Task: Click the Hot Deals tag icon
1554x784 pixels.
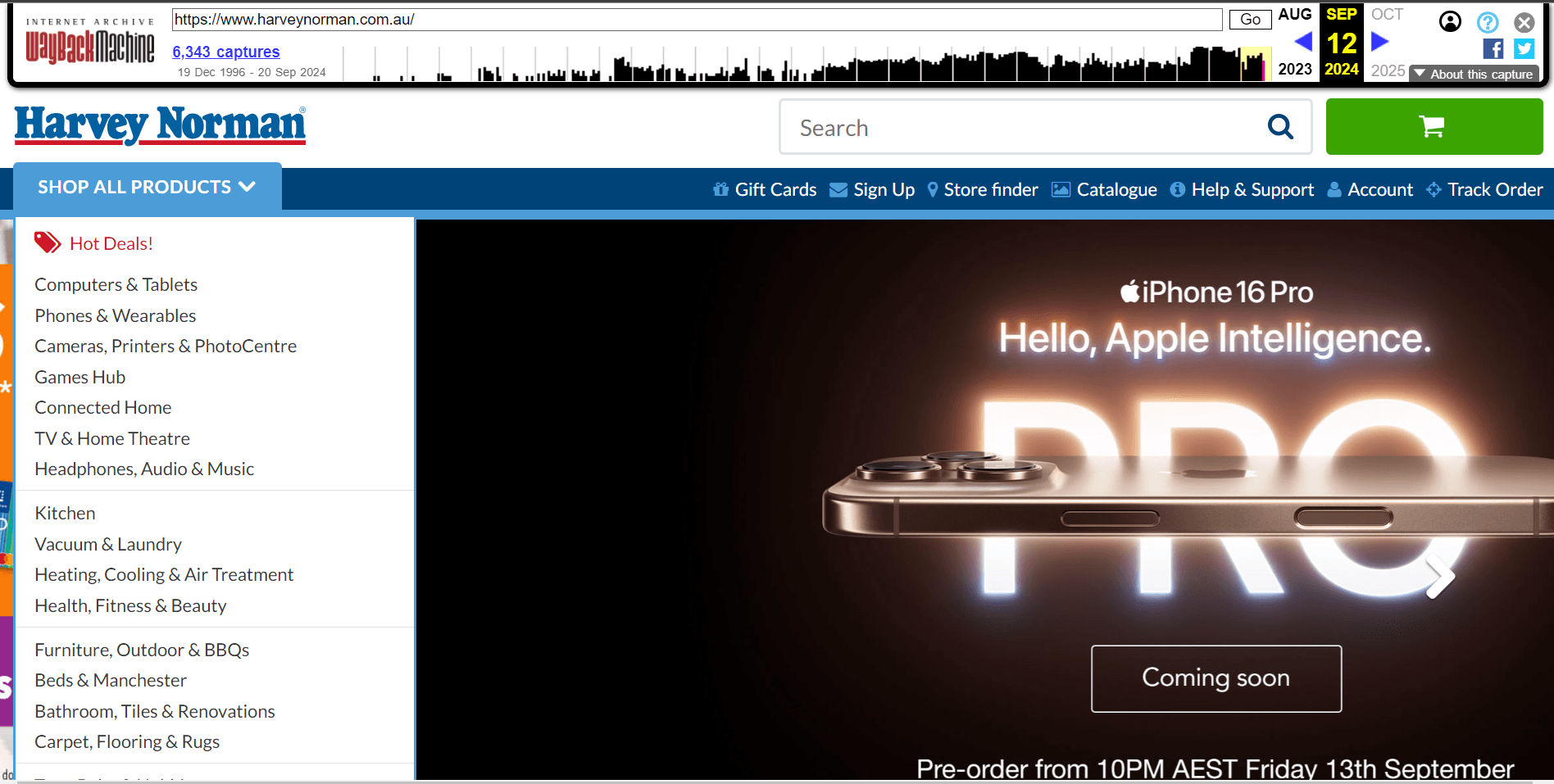Action: coord(47,242)
